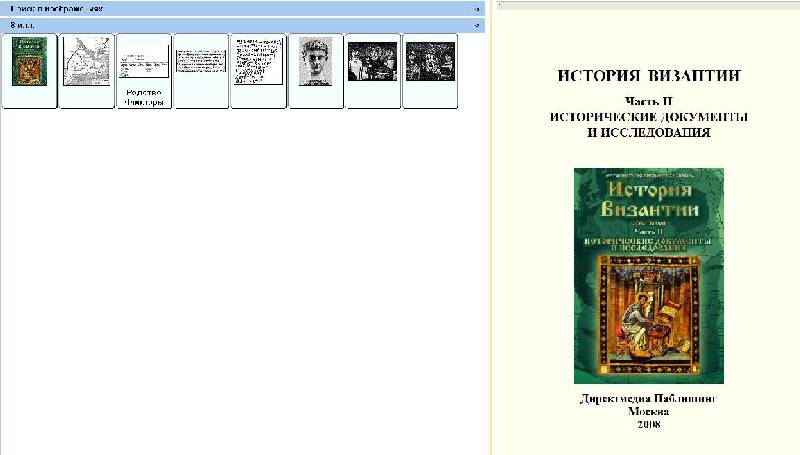Collapse the illustrations panel chevron
This screenshot has height=455, width=800.
coord(477,25)
